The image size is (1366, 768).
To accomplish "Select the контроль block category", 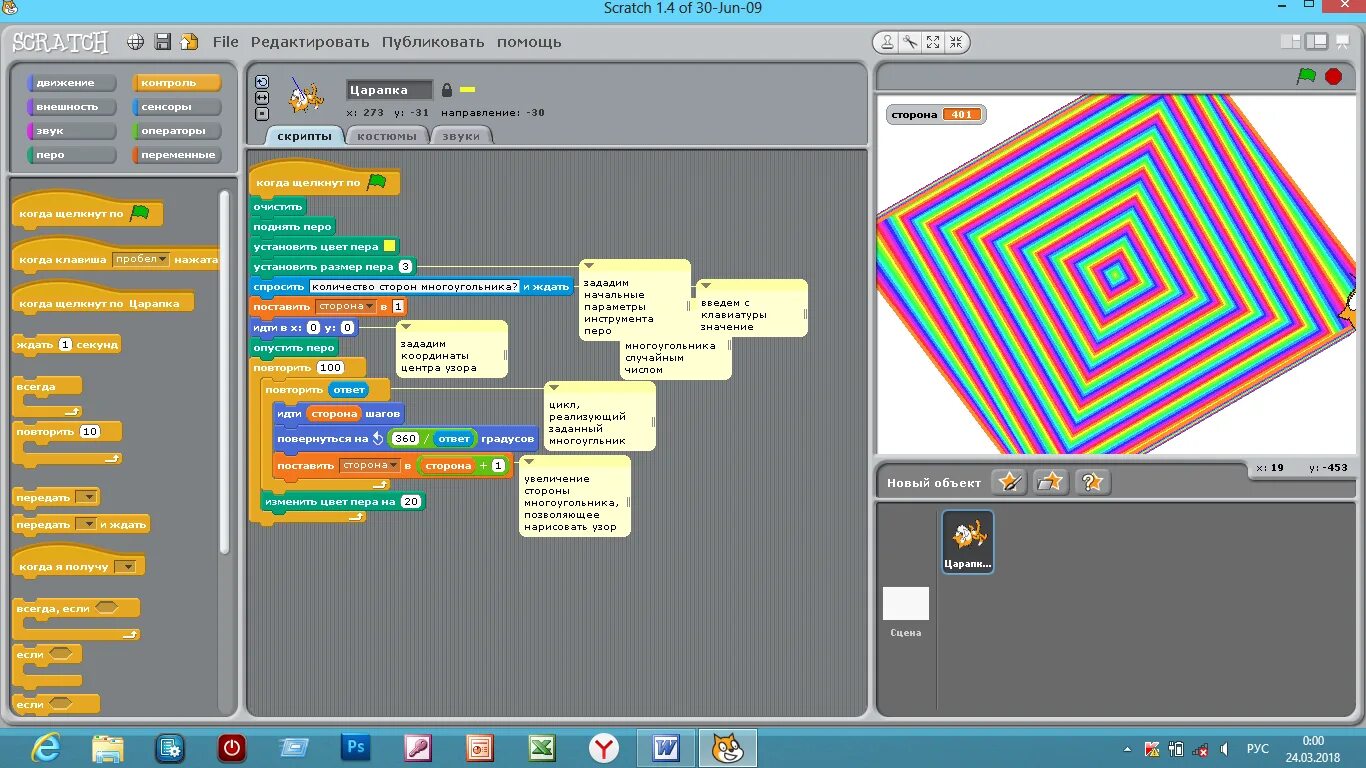I will click(x=177, y=83).
